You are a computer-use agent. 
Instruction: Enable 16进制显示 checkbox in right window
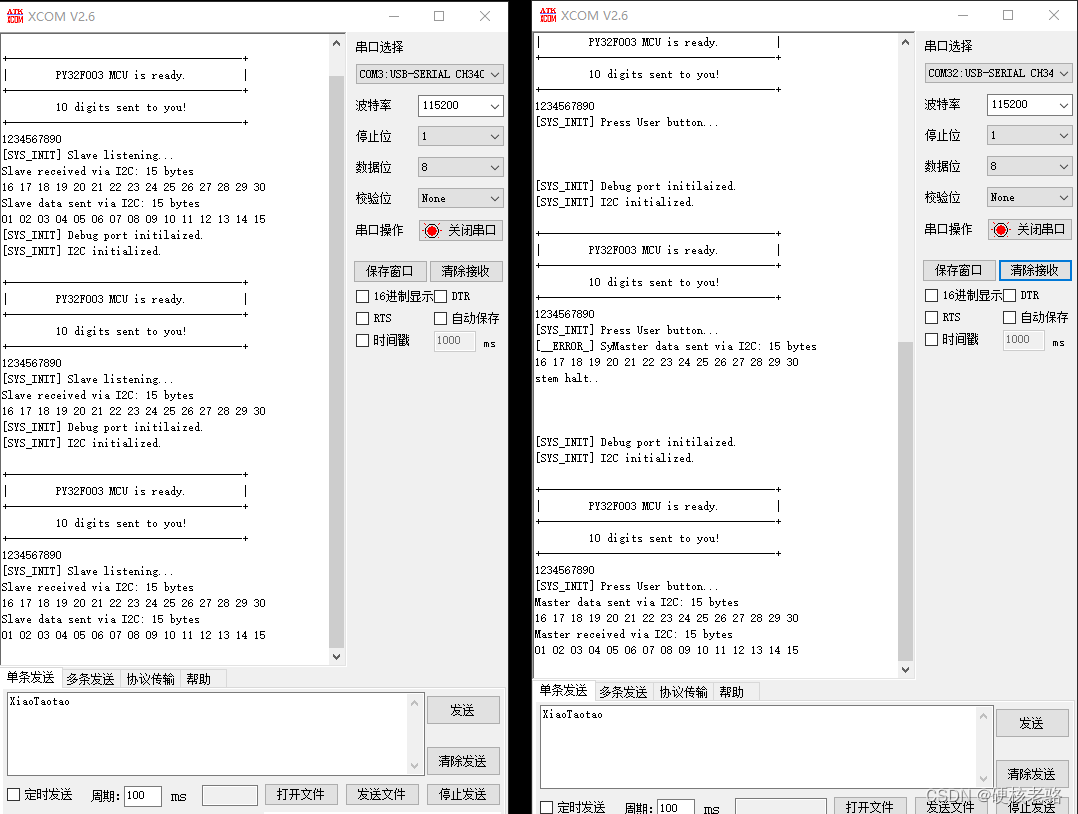coord(931,296)
